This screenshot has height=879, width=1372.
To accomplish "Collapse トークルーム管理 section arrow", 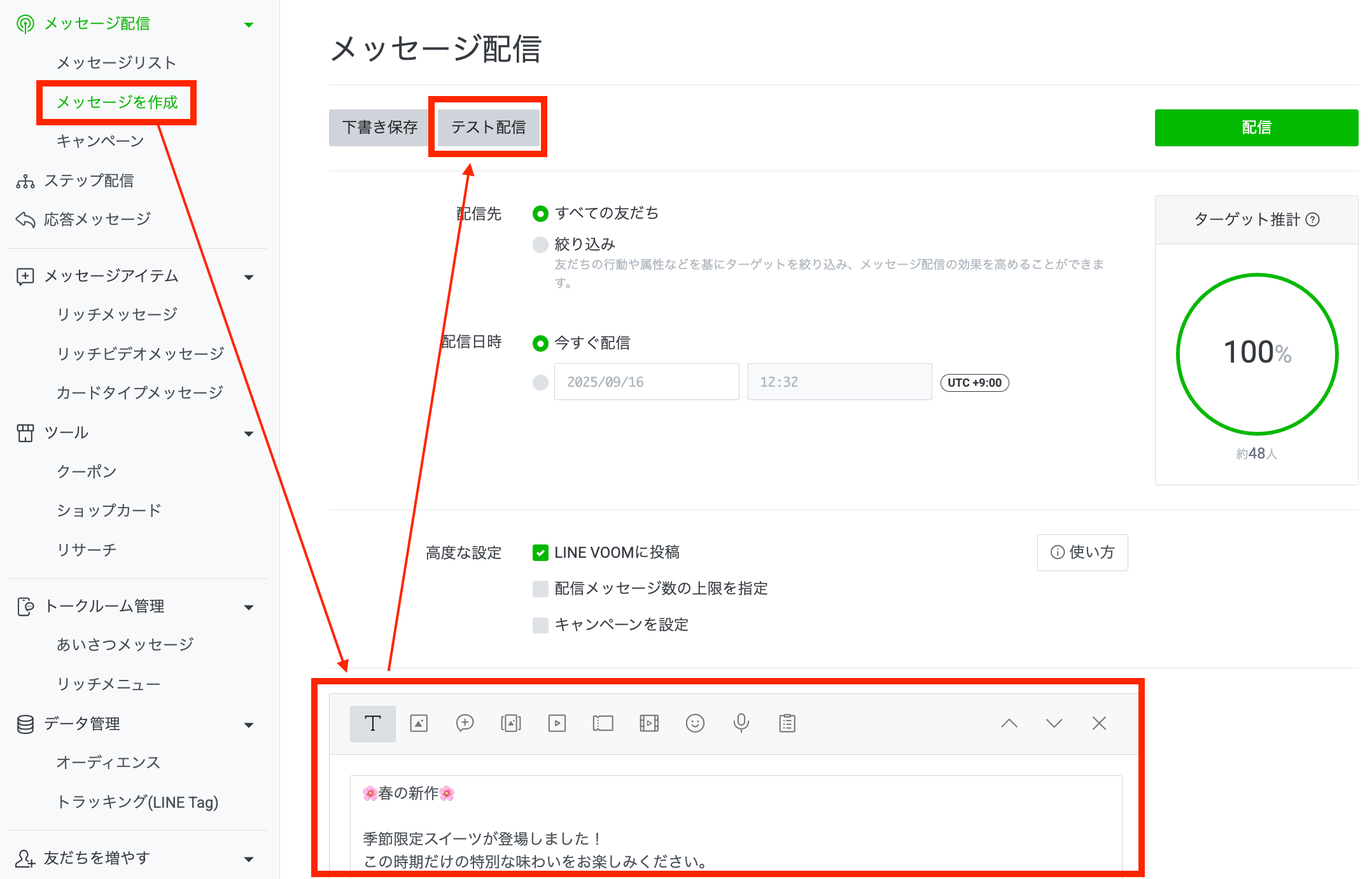I will pos(249,607).
